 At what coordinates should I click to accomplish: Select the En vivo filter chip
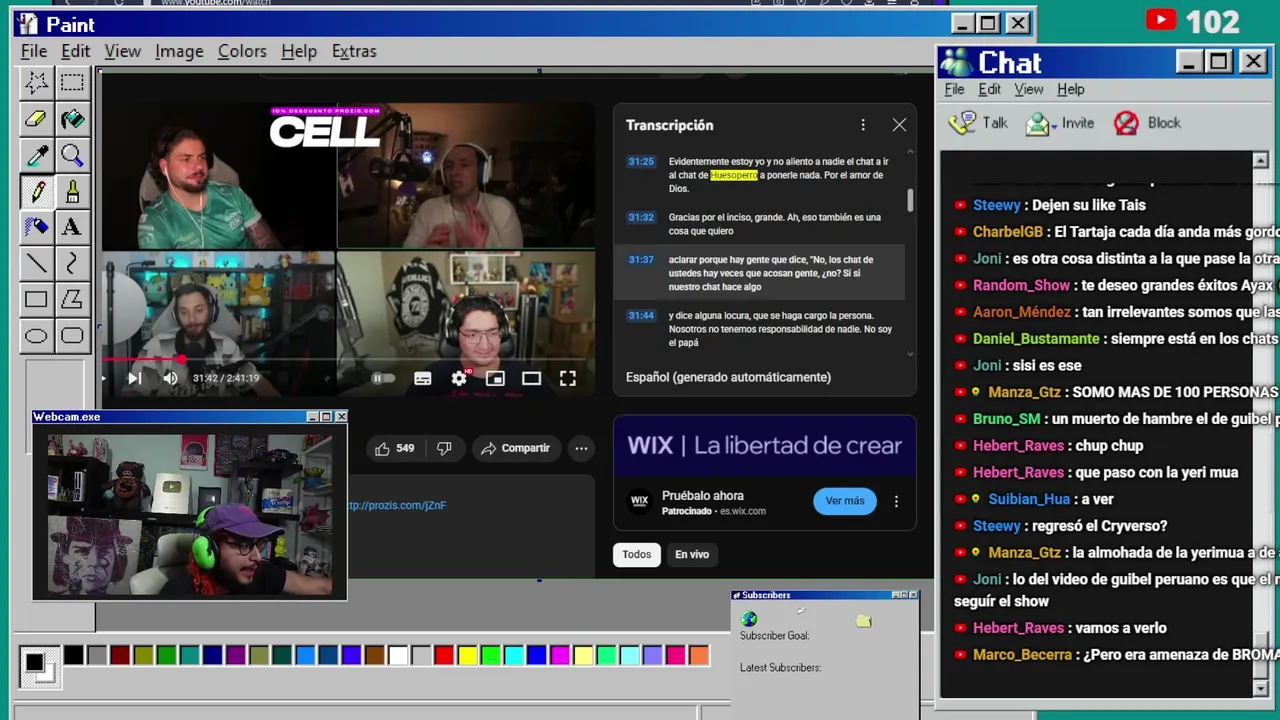click(x=692, y=554)
